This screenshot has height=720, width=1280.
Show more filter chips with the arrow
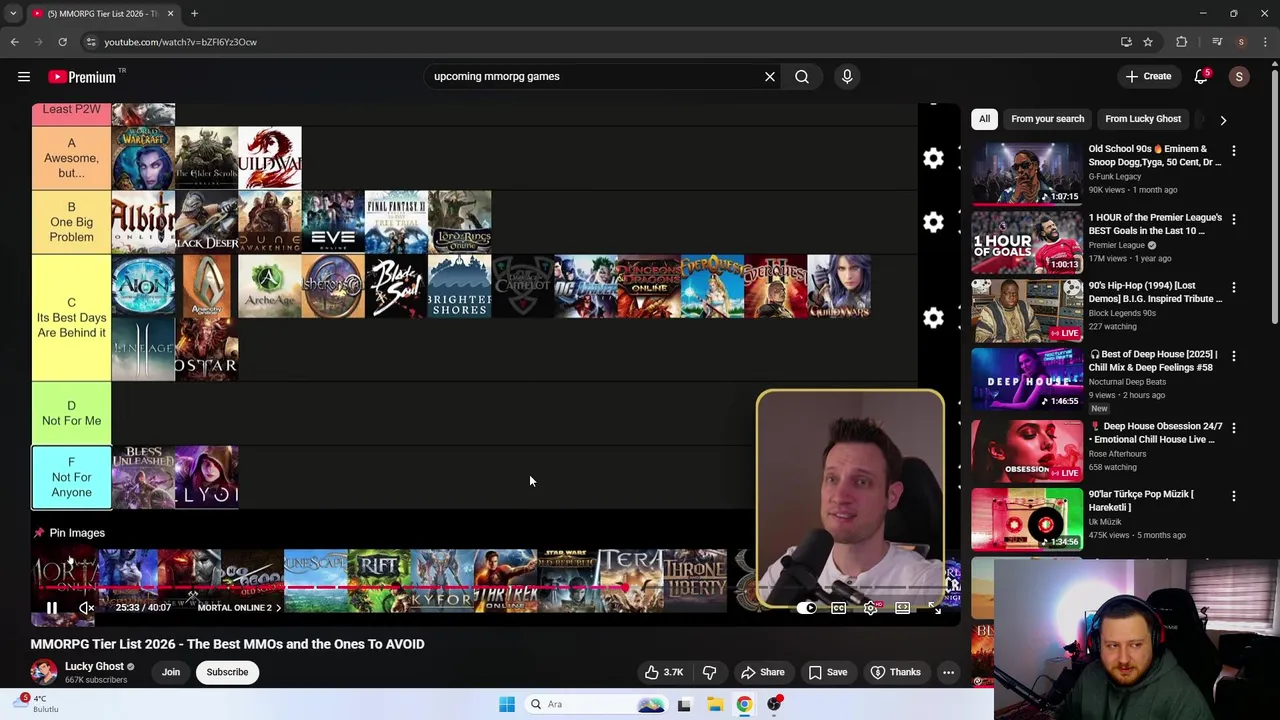point(1223,120)
